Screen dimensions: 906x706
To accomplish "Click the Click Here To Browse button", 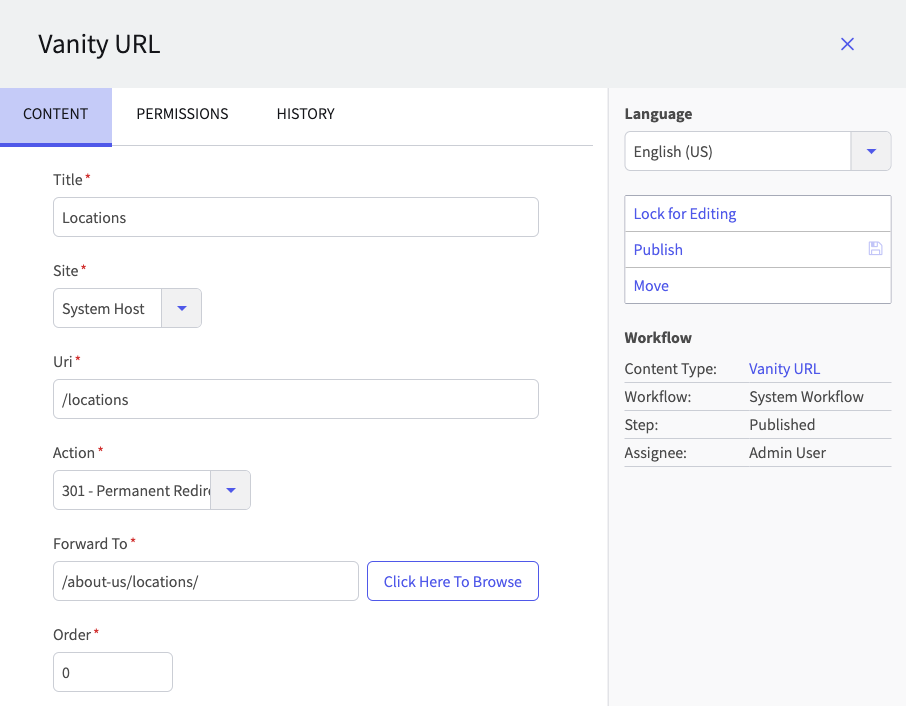I will point(452,581).
